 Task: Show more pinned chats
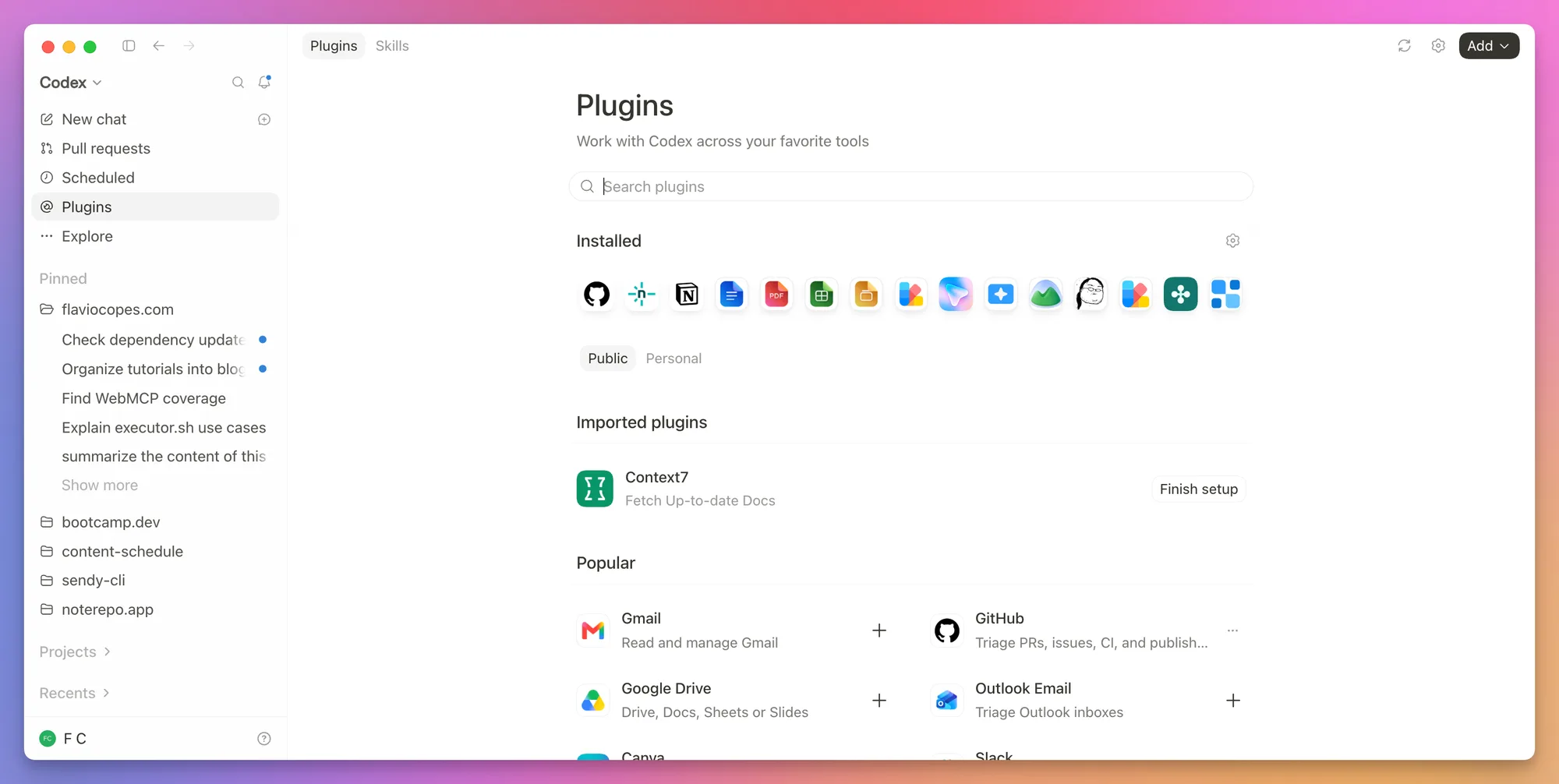point(100,485)
